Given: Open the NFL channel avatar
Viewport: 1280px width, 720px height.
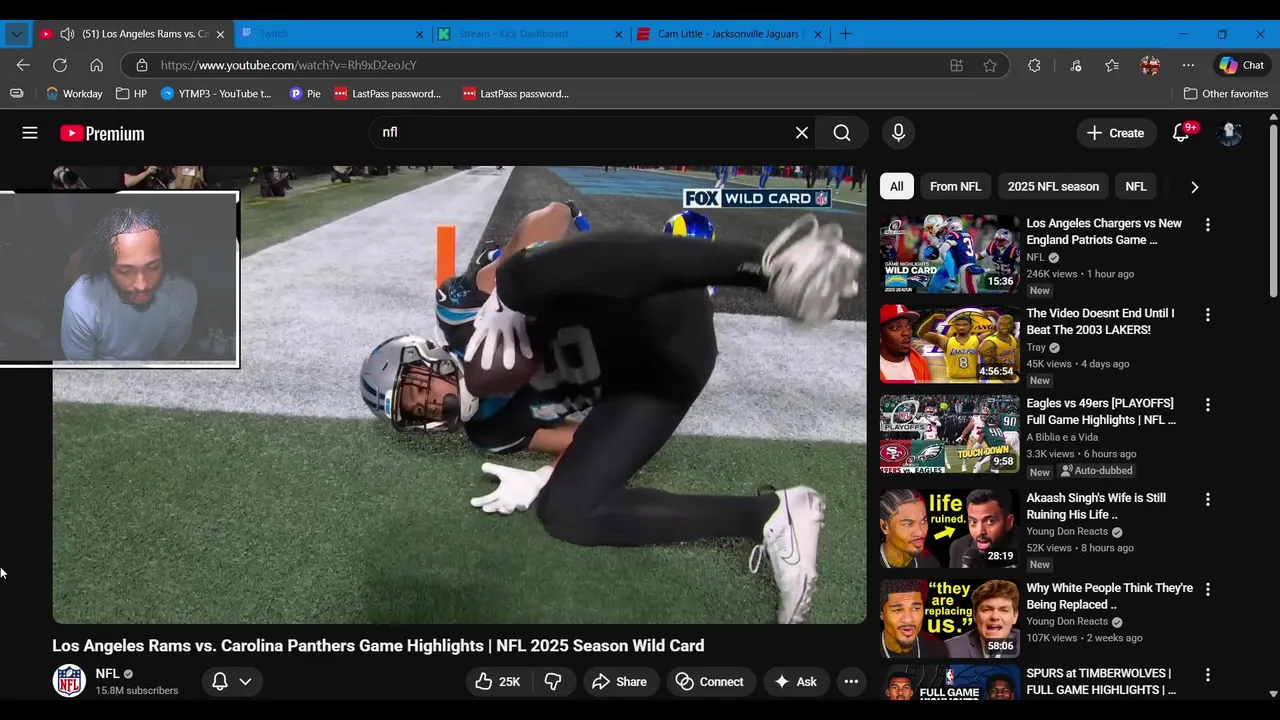Looking at the screenshot, I should coord(69,681).
